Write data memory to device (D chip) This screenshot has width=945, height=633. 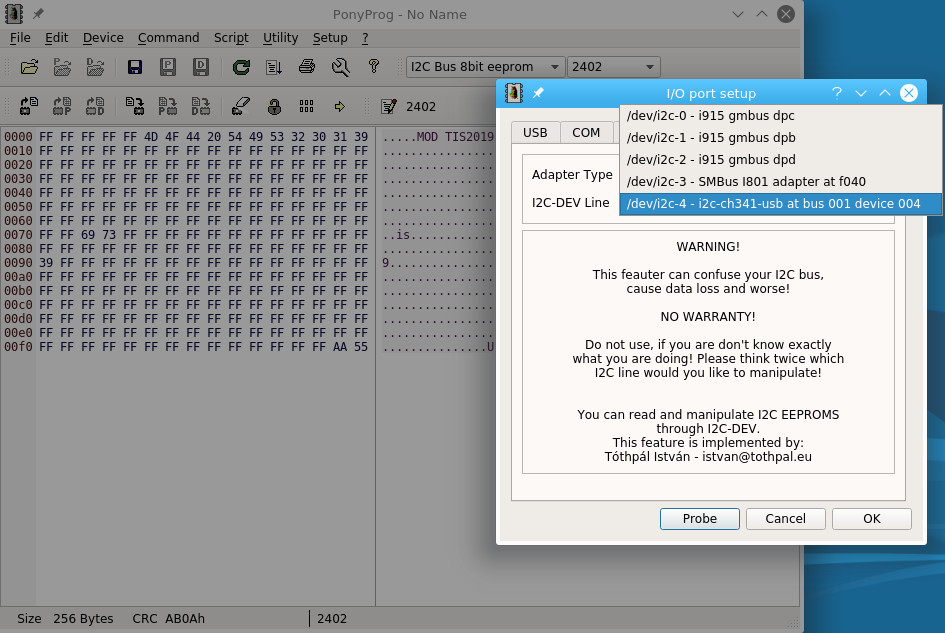click(201, 107)
